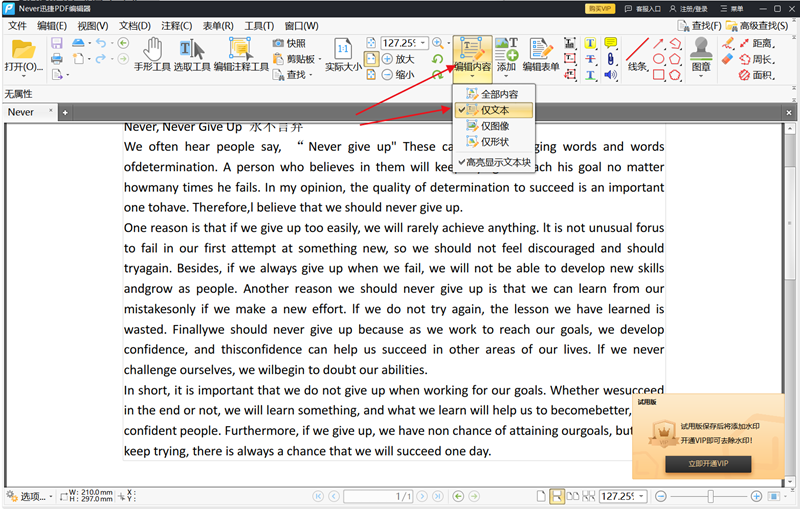Open the Edit Form tool (编辑表单)
This screenshot has width=800, height=509.
pyautogui.click(x=541, y=54)
